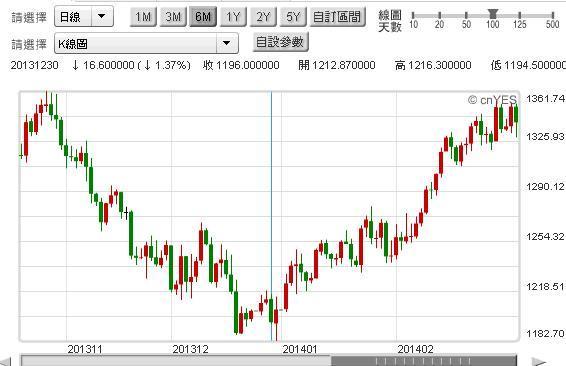The width and height of the screenshot is (566, 366).
Task: Click the 1361.74 price axis label
Action: [545, 99]
